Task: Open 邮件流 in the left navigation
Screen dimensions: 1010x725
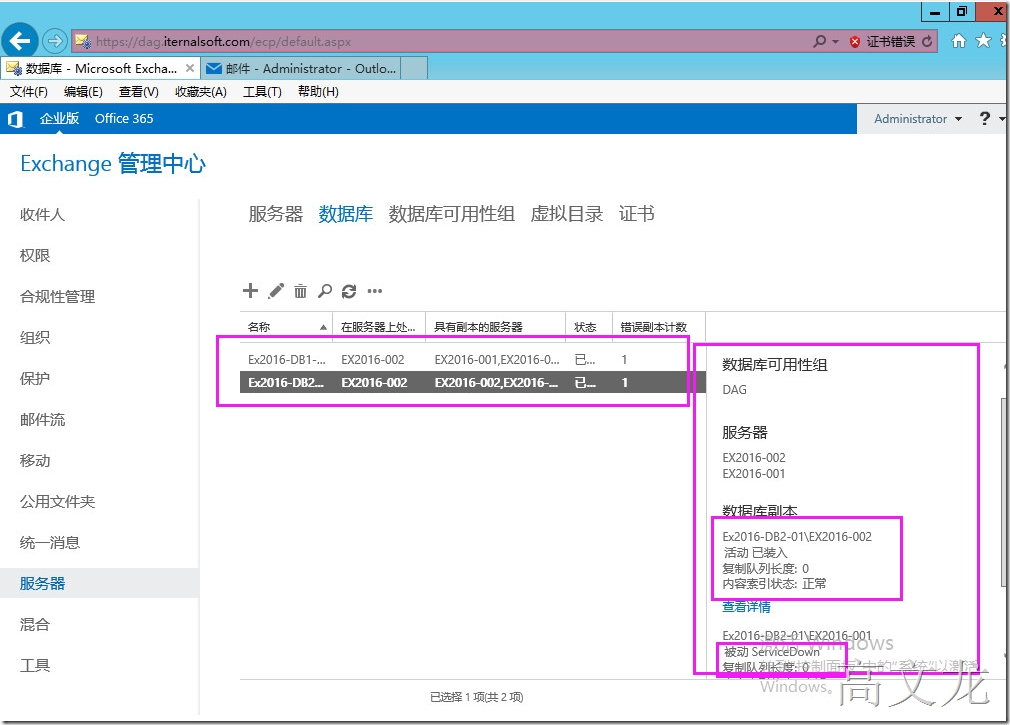Action: [42, 420]
